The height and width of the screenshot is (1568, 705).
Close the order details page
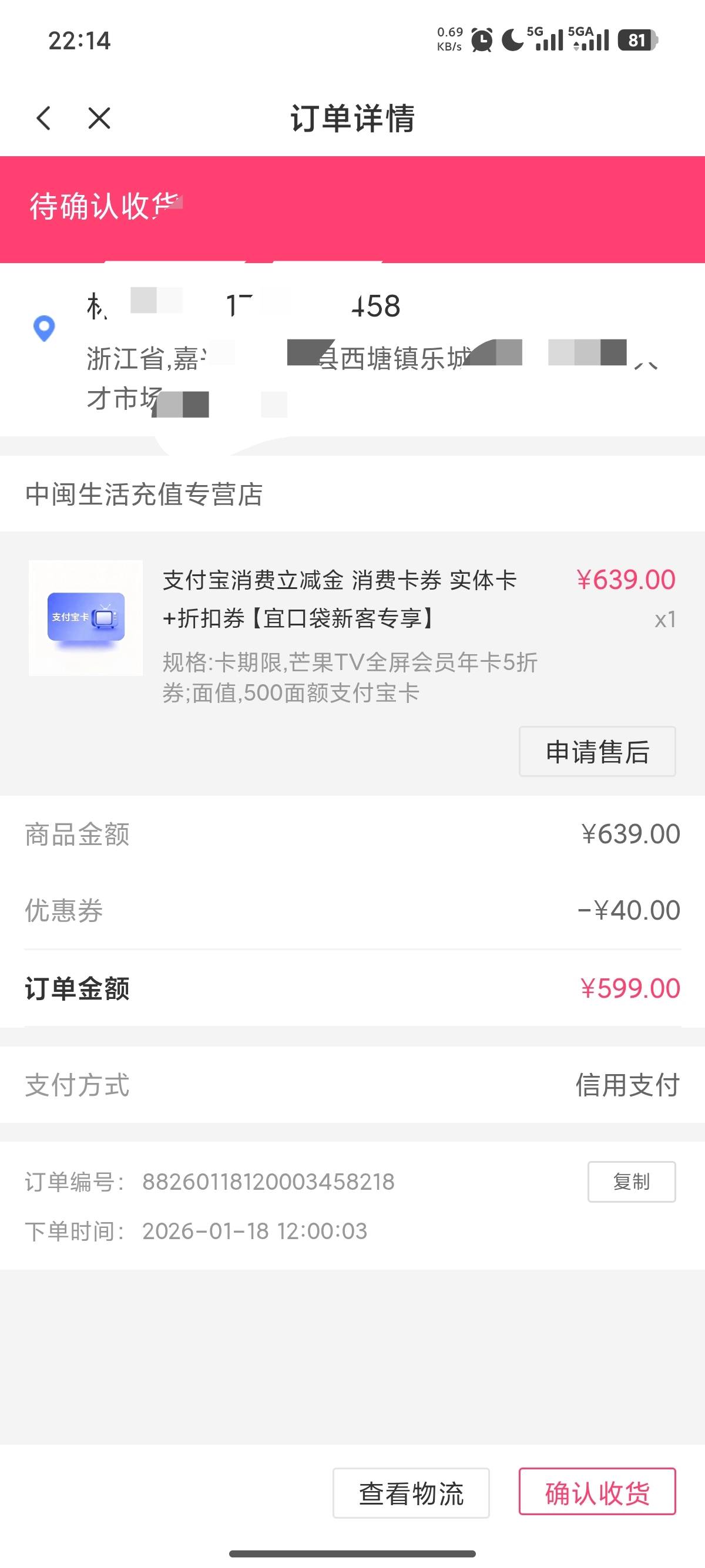tap(99, 118)
